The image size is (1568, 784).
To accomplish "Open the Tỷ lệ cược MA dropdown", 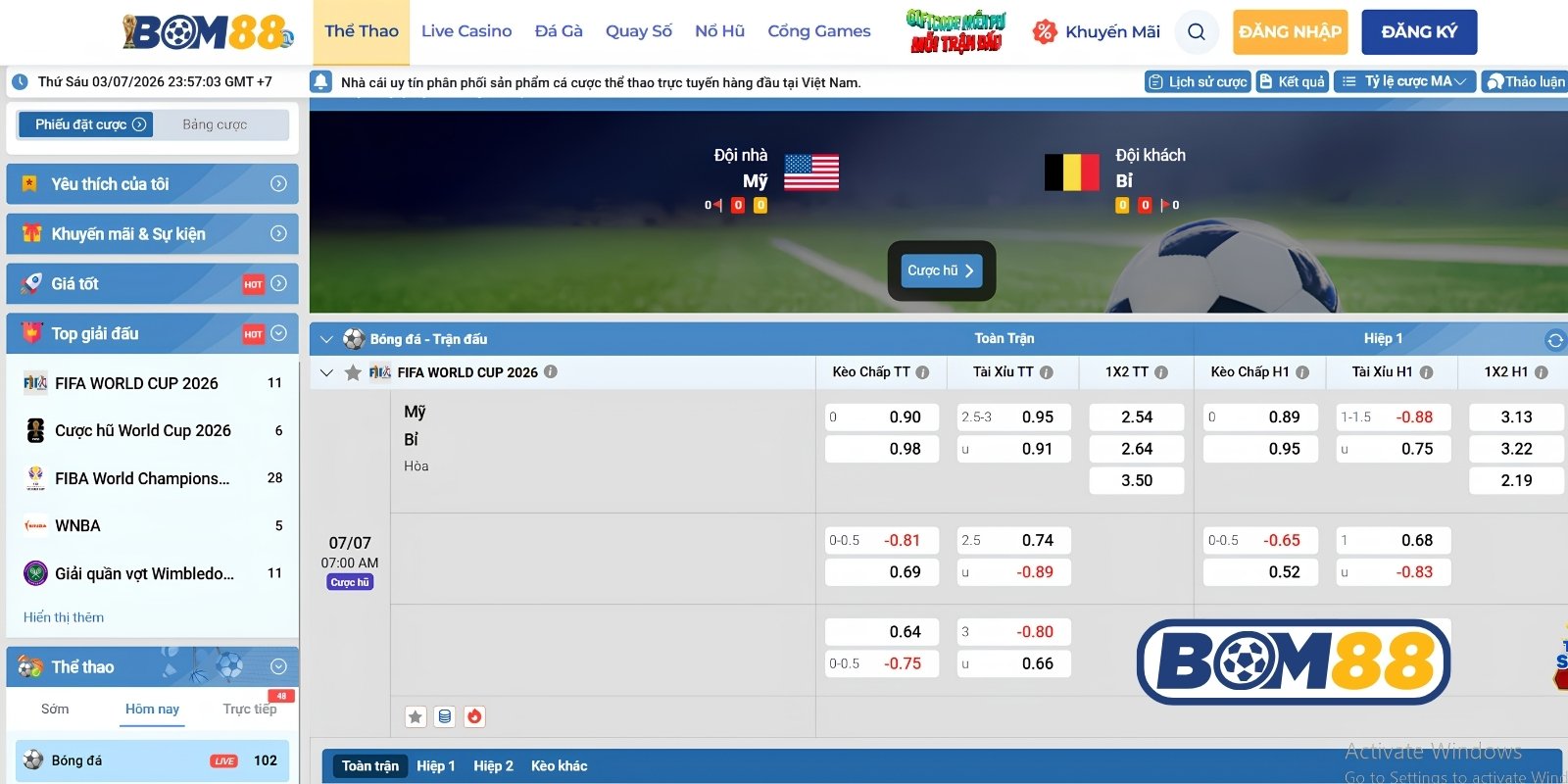I will [x=1404, y=81].
